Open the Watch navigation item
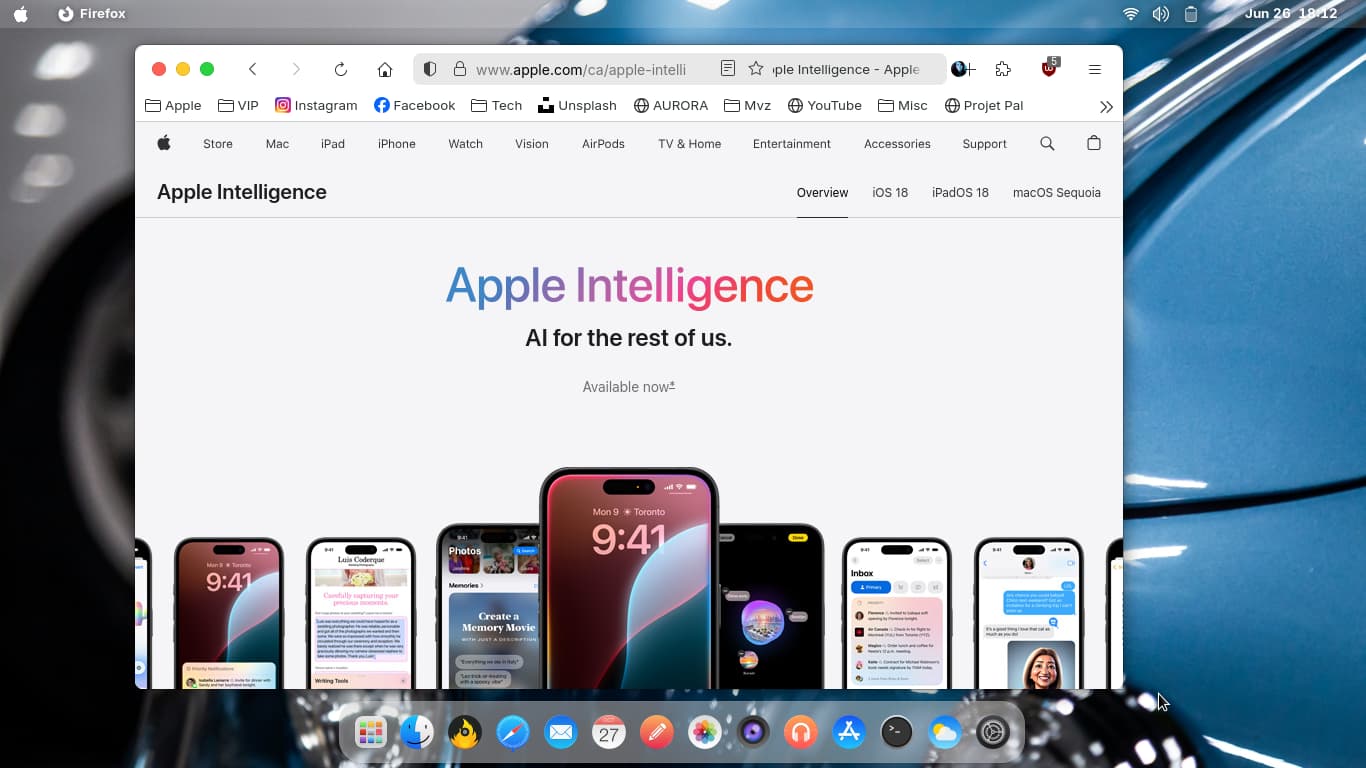Viewport: 1366px width, 768px height. (466, 144)
